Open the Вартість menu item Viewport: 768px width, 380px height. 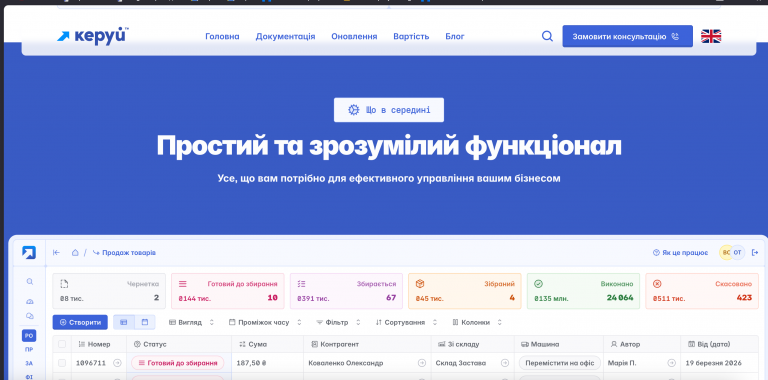(x=411, y=36)
